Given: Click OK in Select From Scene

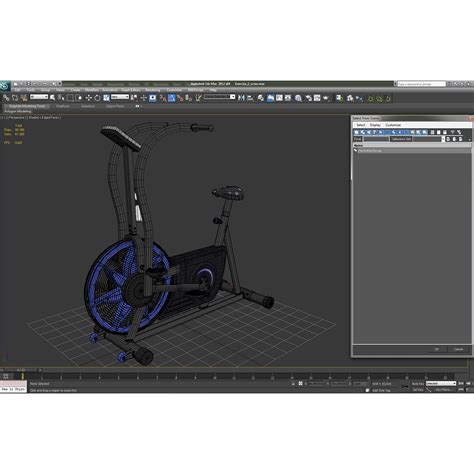Looking at the screenshot, I should [x=436, y=349].
